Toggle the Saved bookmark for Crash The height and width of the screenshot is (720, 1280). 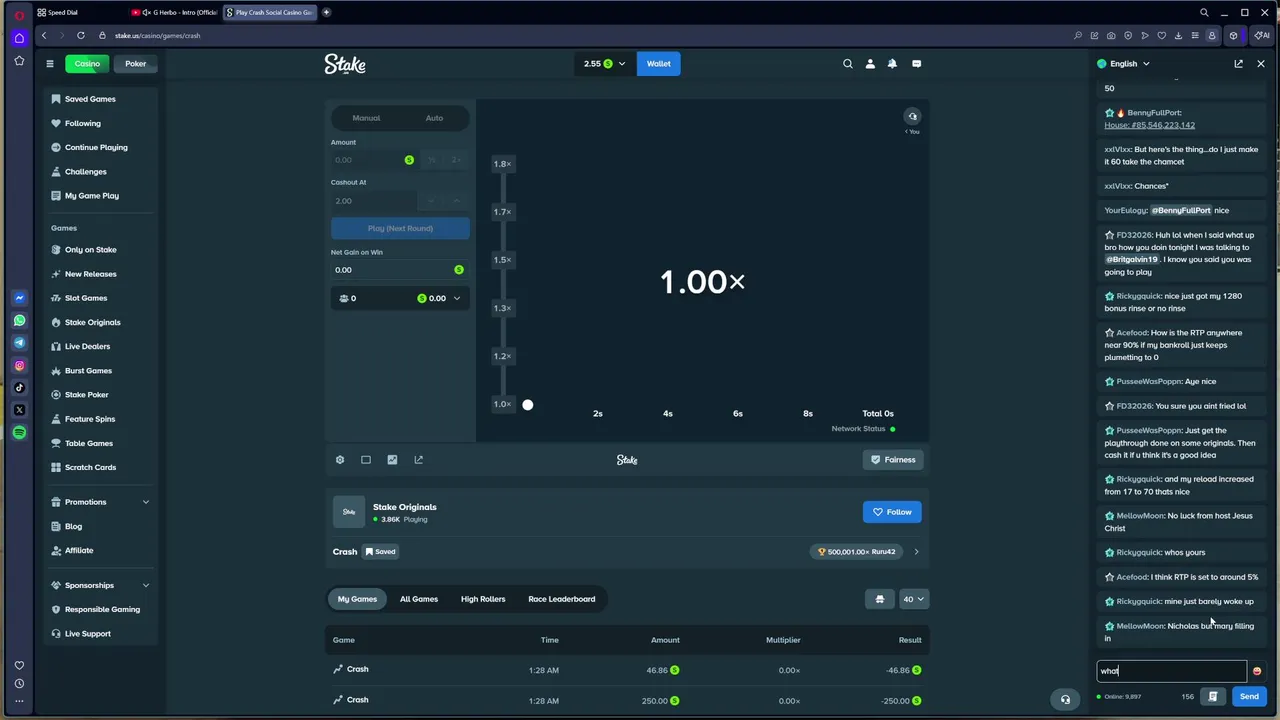tap(380, 552)
